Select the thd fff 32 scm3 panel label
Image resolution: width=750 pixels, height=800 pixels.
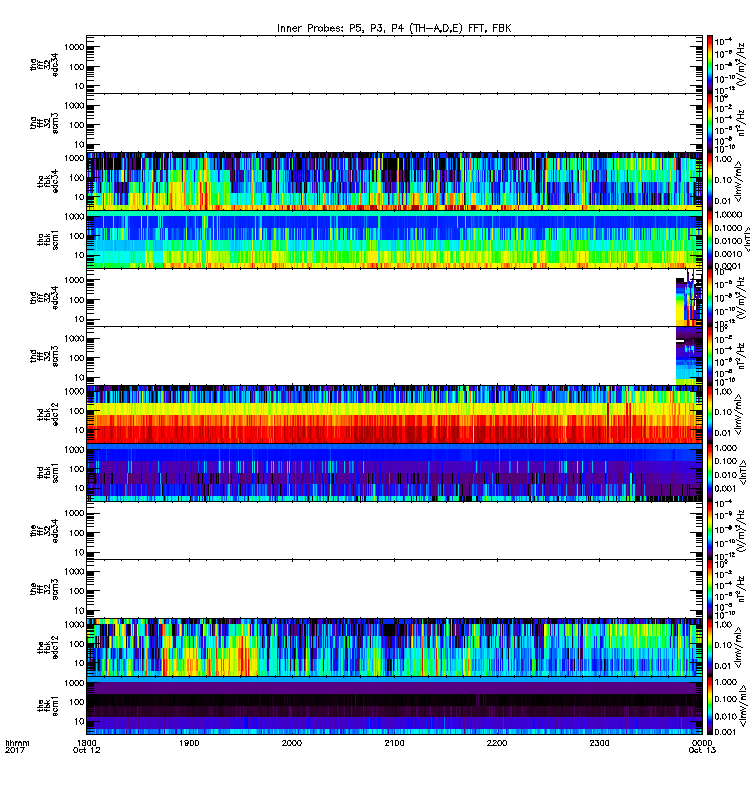[x=44, y=356]
